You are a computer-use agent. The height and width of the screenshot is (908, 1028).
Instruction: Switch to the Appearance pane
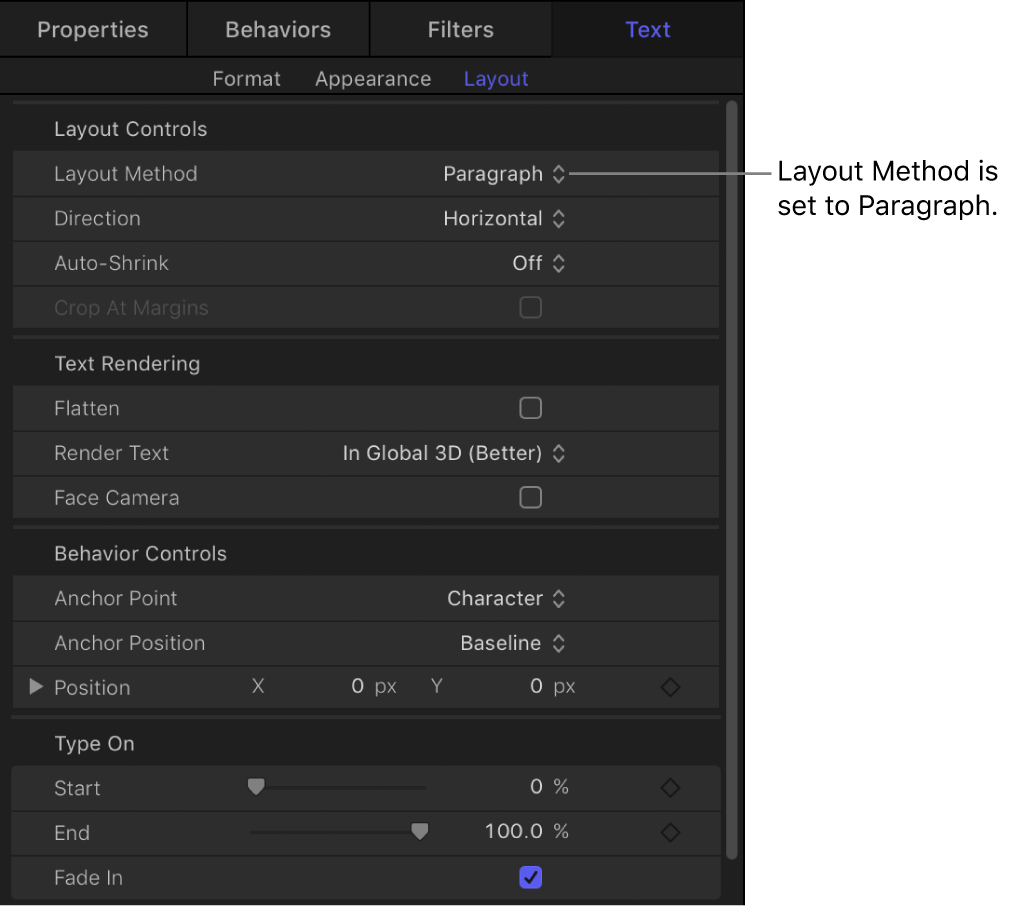pos(372,78)
